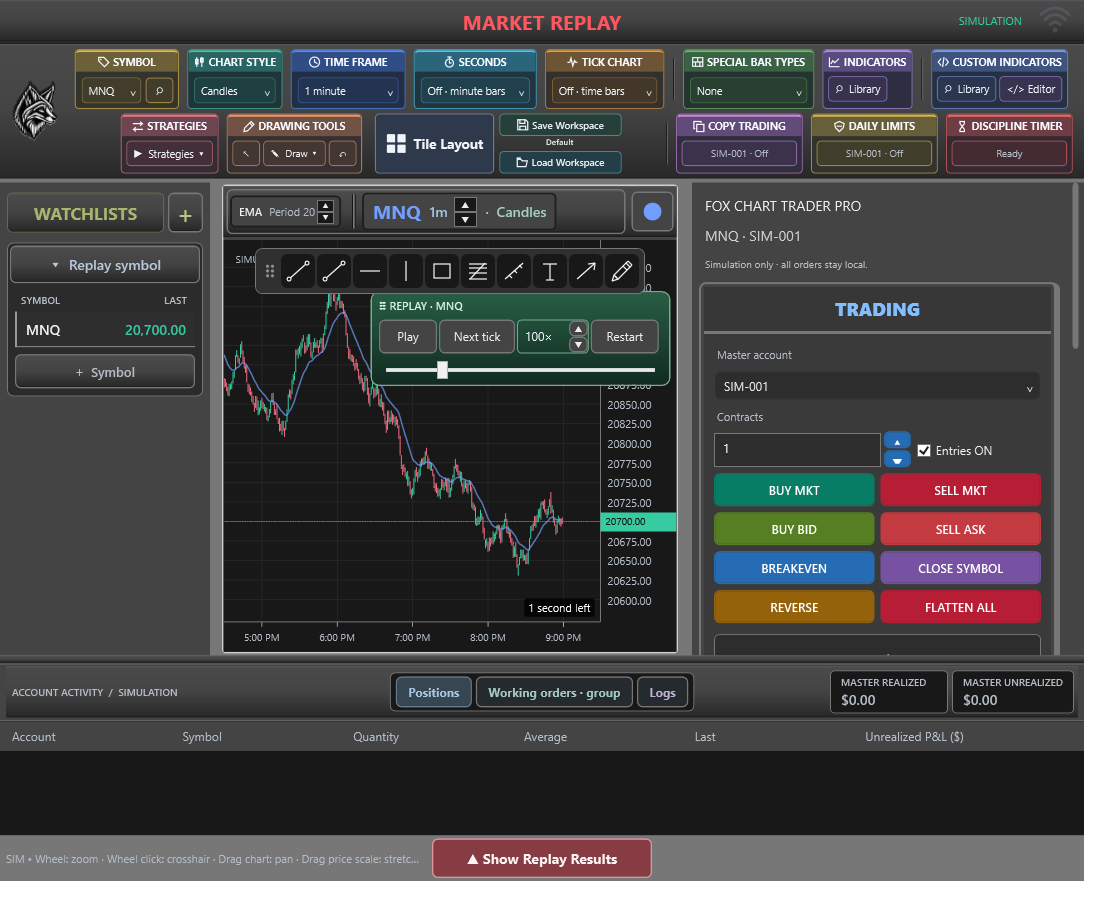Click the replay progress slider handle
This screenshot has width=1100, height=920.
pos(442,370)
